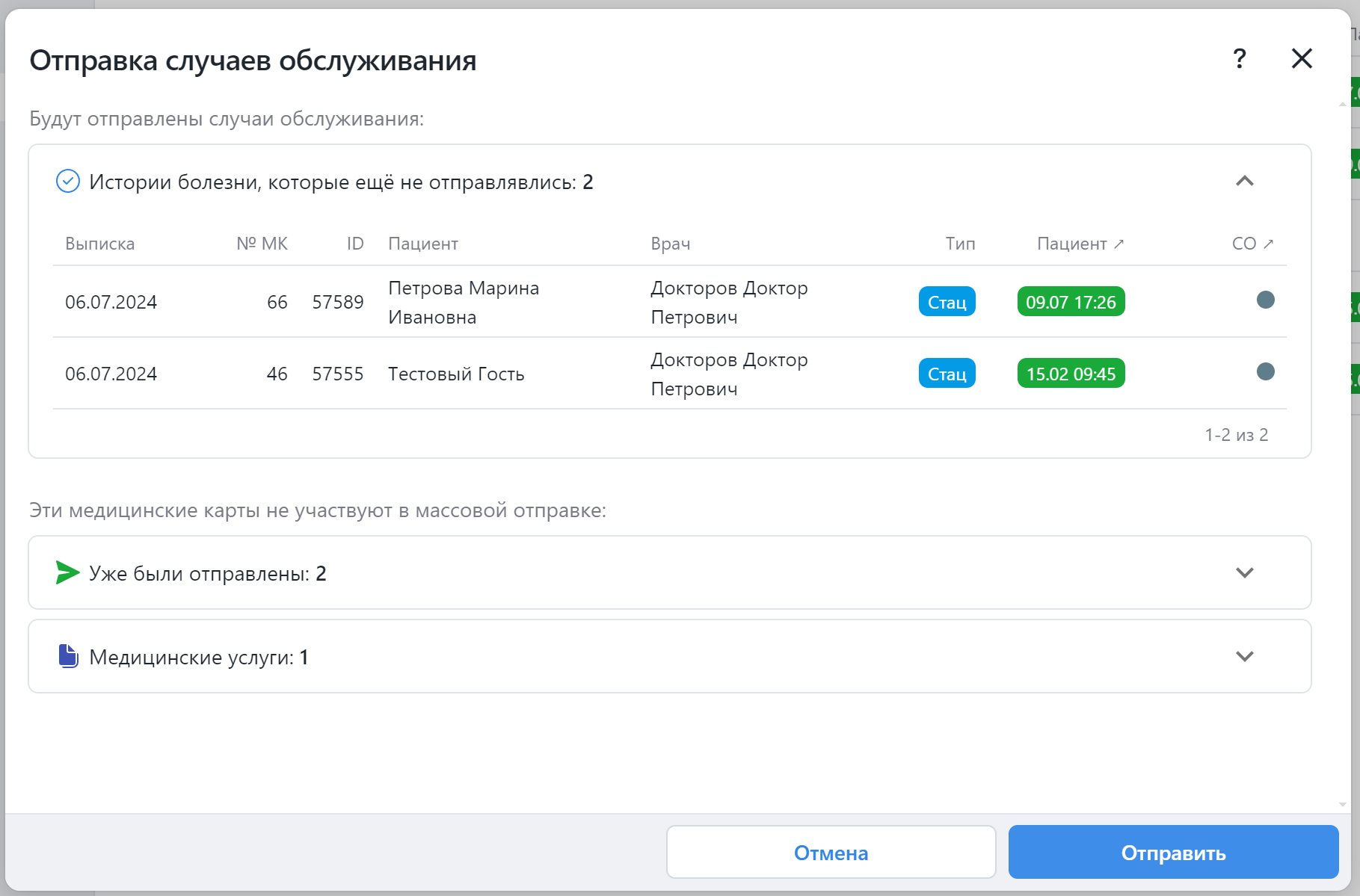
Task: Select the row for patient Тестовый Гость
Action: [456, 374]
